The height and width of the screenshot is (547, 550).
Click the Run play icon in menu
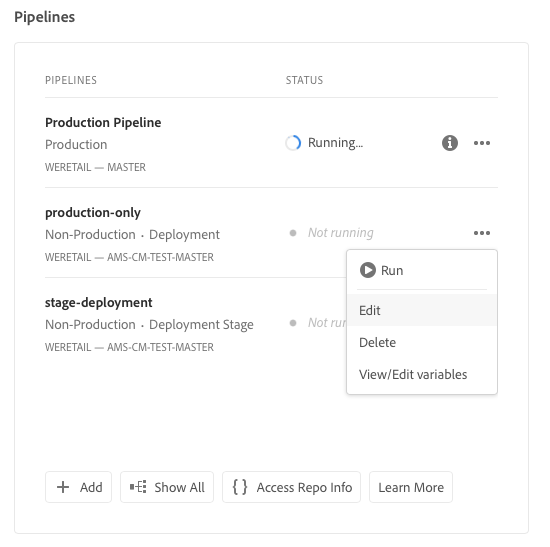tap(368, 270)
